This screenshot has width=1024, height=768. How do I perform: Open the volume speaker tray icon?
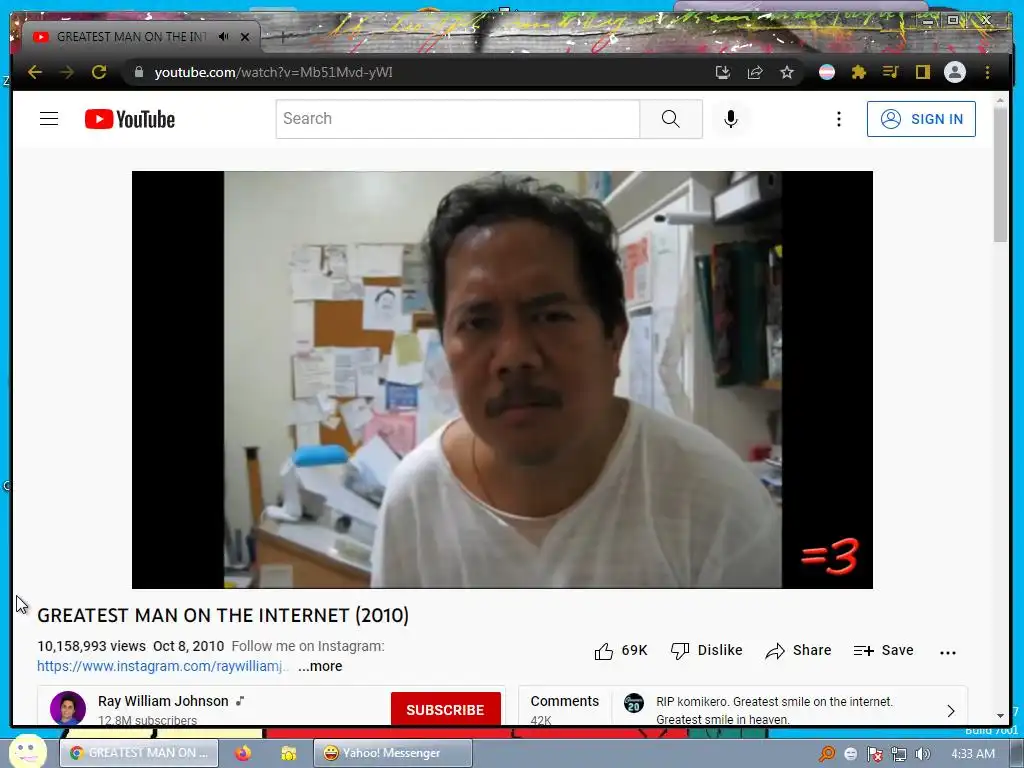(923, 754)
